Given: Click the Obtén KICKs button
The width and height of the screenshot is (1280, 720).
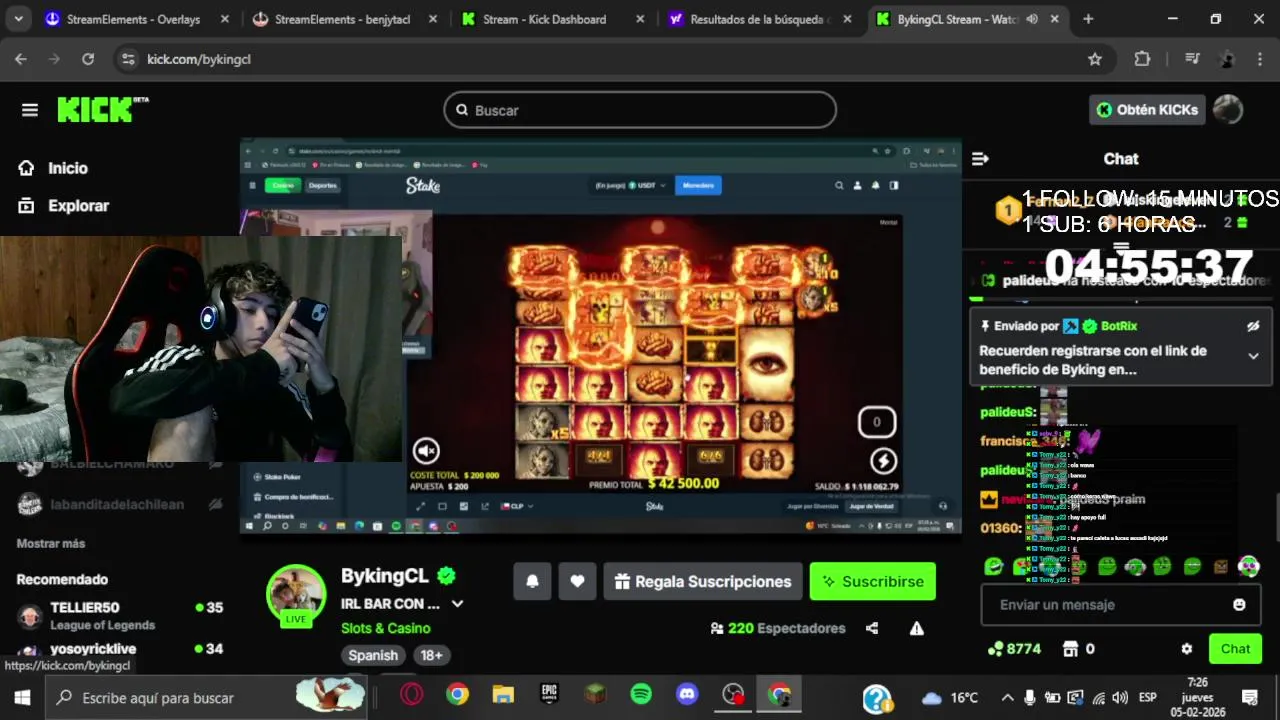Looking at the screenshot, I should click(x=1147, y=110).
